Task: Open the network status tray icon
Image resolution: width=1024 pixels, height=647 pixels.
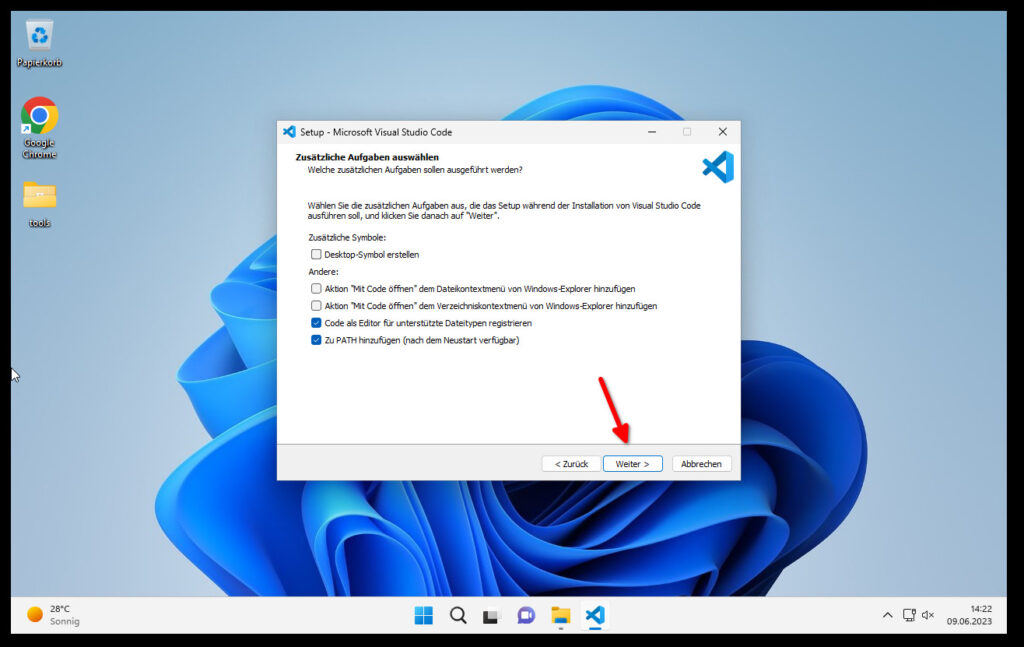Action: [908, 615]
